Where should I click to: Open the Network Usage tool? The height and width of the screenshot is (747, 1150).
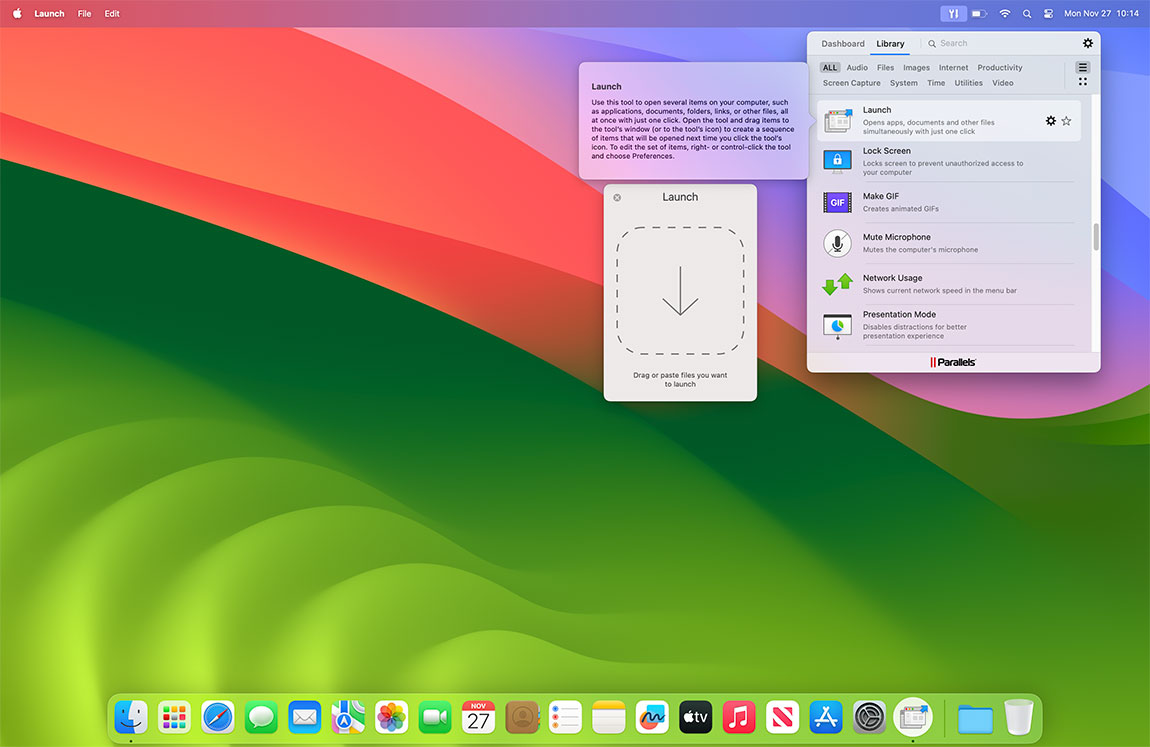coord(892,279)
